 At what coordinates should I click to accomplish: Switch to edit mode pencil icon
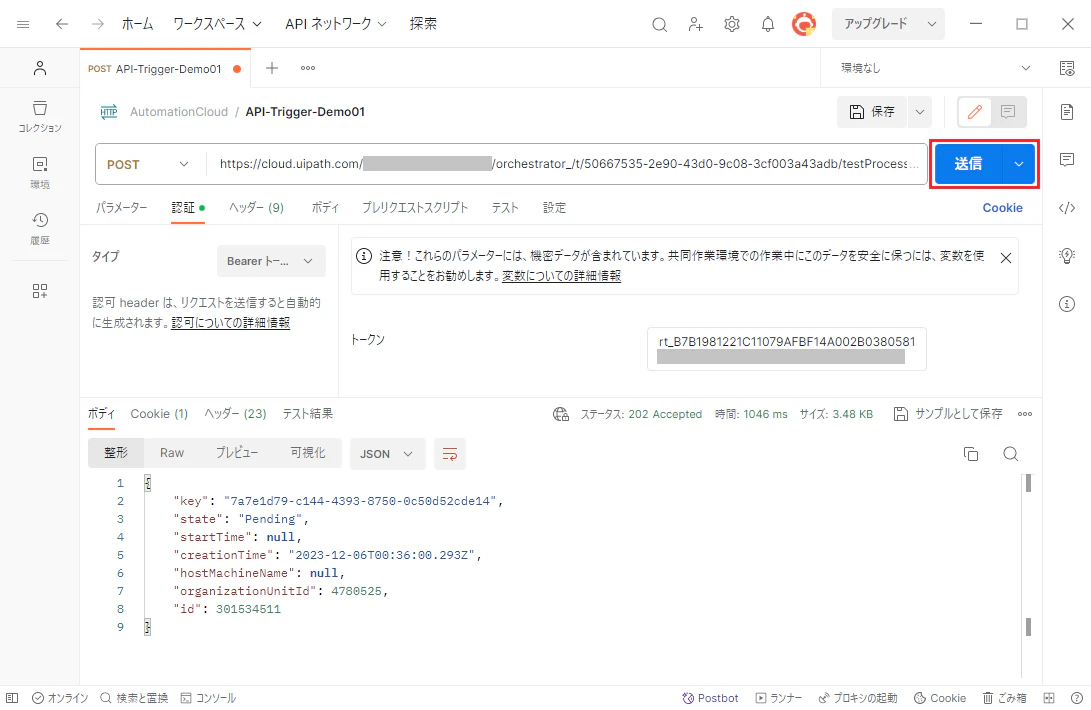click(975, 111)
